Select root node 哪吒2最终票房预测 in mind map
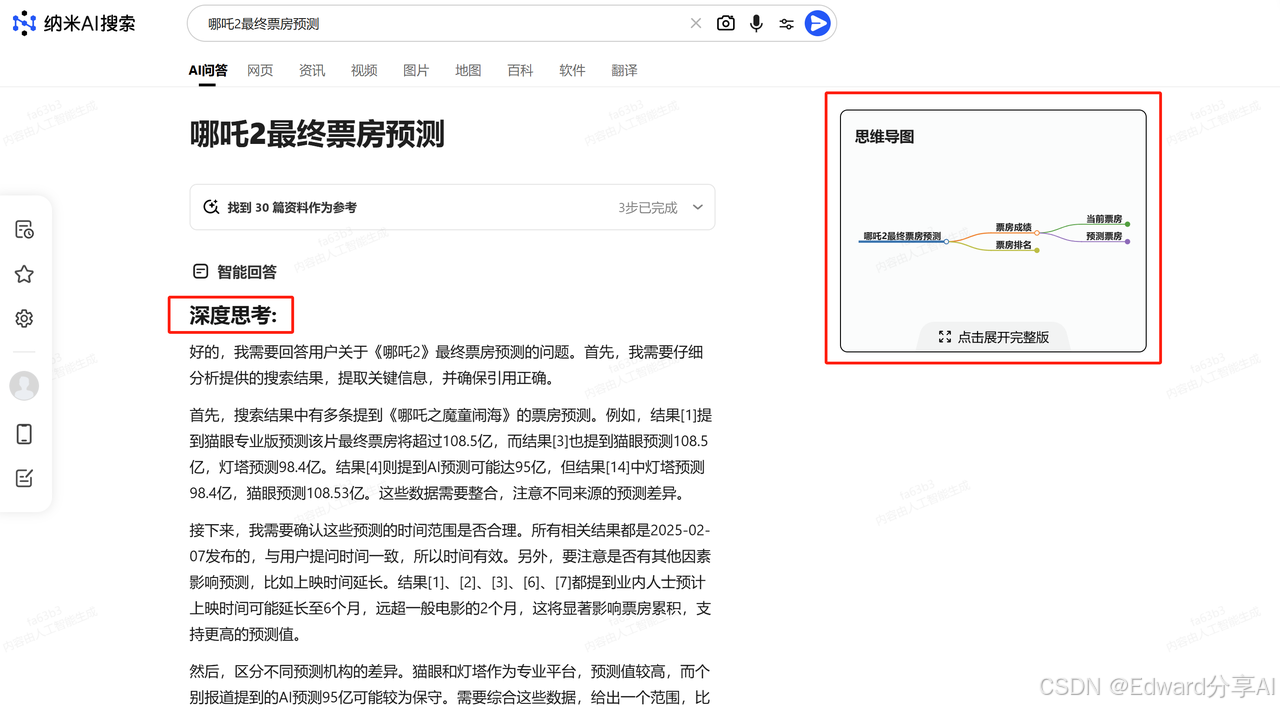The height and width of the screenshot is (708, 1280). click(902, 236)
